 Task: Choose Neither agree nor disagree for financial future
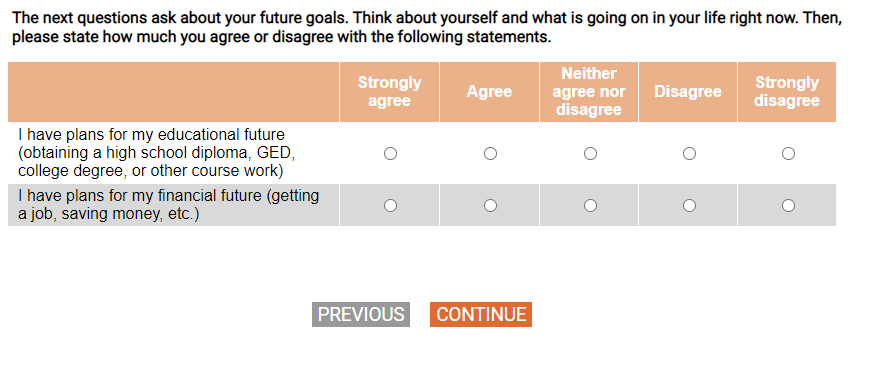click(x=590, y=206)
